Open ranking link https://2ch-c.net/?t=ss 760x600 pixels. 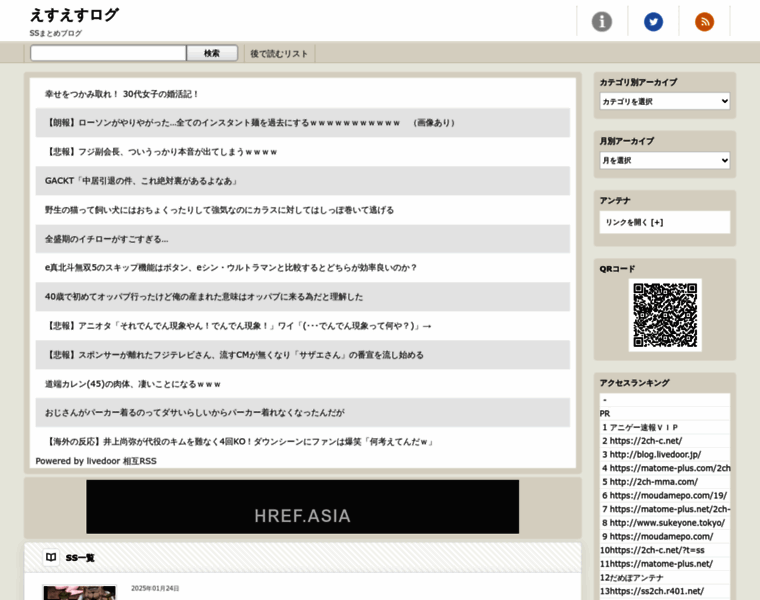(657, 550)
